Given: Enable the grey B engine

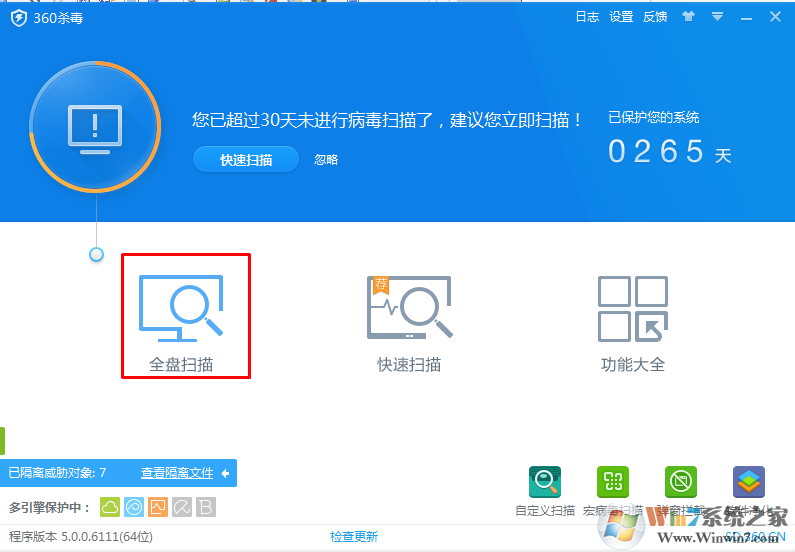Looking at the screenshot, I should [206, 507].
